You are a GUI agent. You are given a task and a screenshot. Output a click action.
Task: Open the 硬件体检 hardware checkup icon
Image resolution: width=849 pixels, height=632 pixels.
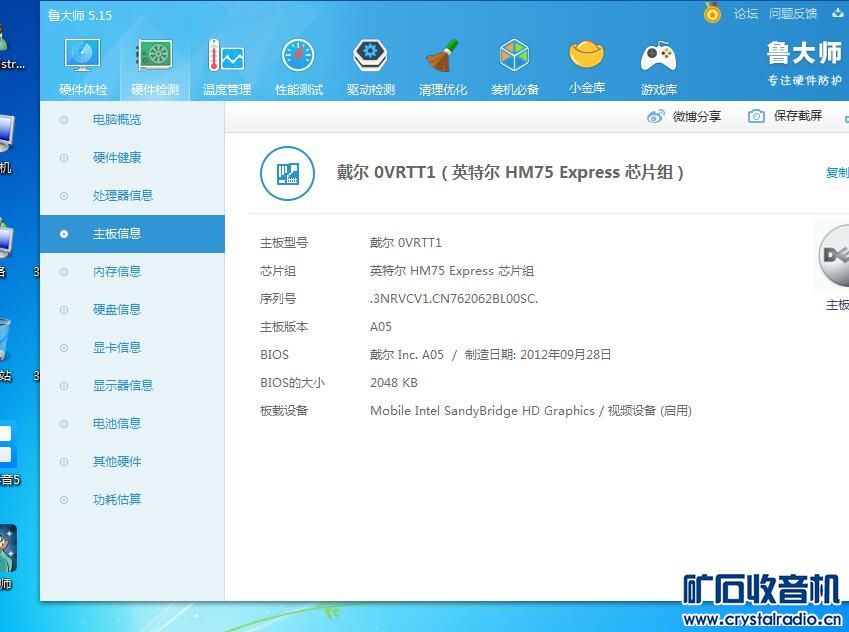(x=83, y=66)
